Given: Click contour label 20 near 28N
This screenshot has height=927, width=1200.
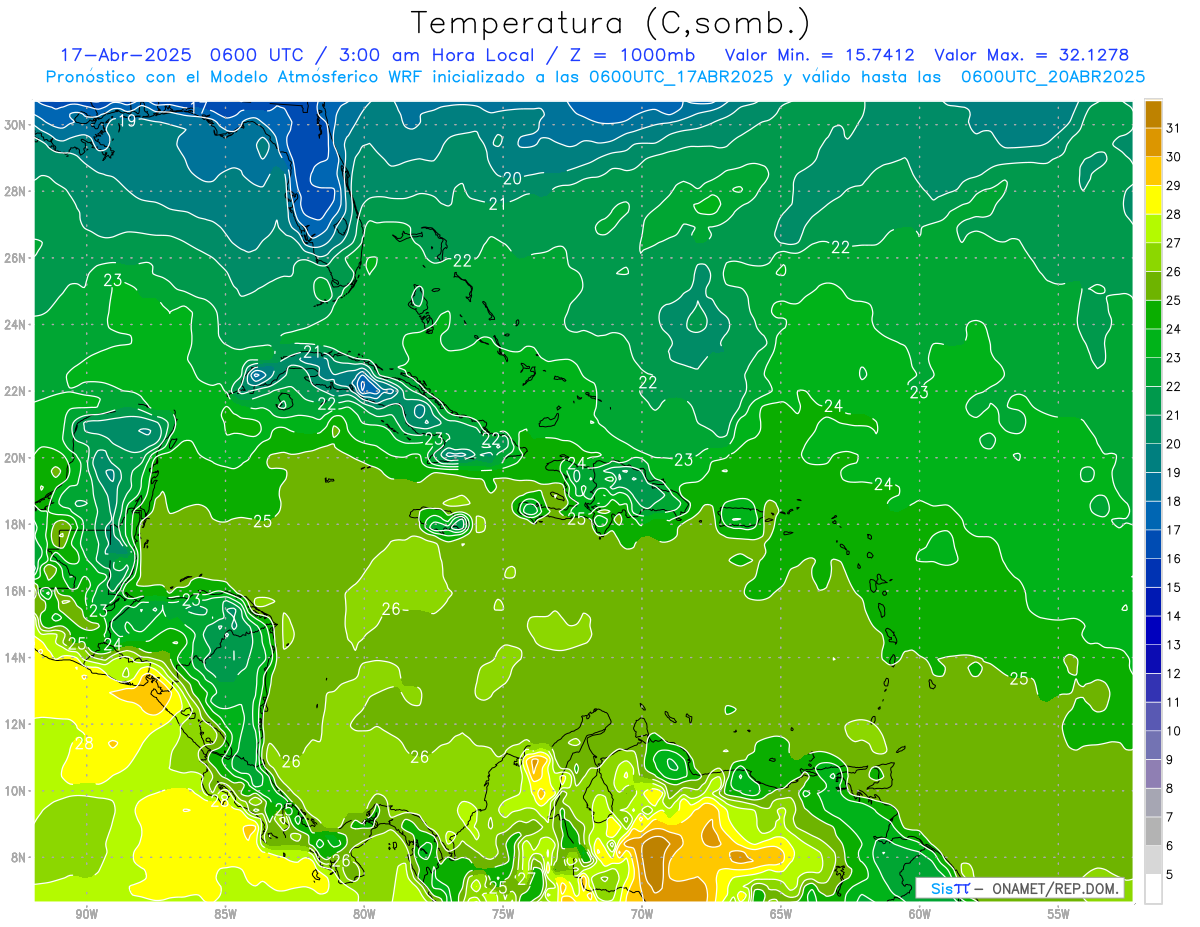Looking at the screenshot, I should tap(512, 179).
